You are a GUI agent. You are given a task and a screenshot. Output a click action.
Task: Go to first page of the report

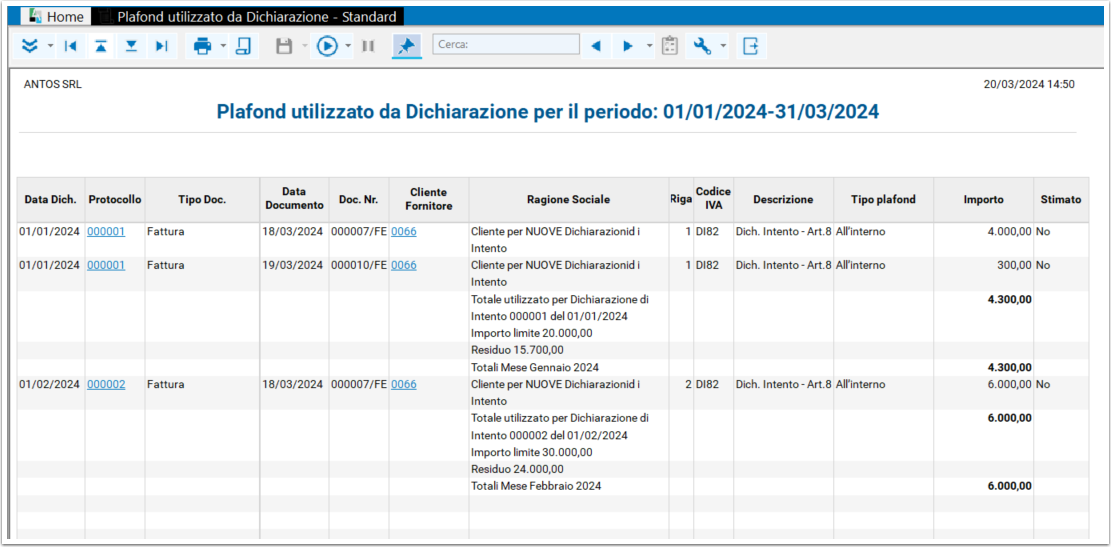[x=70, y=46]
